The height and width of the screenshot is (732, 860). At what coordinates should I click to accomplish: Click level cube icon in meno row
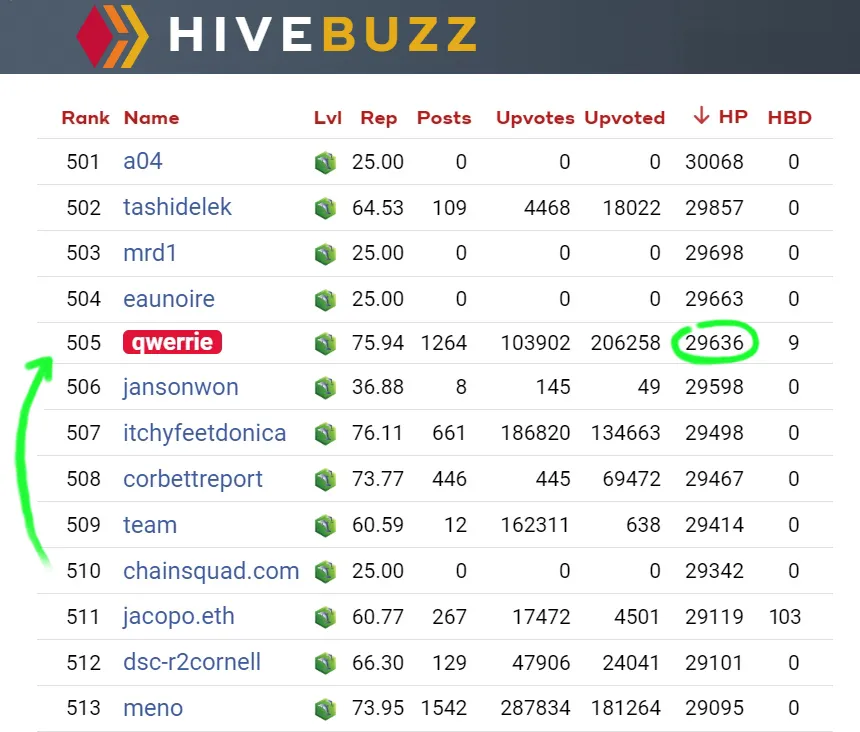pos(325,709)
